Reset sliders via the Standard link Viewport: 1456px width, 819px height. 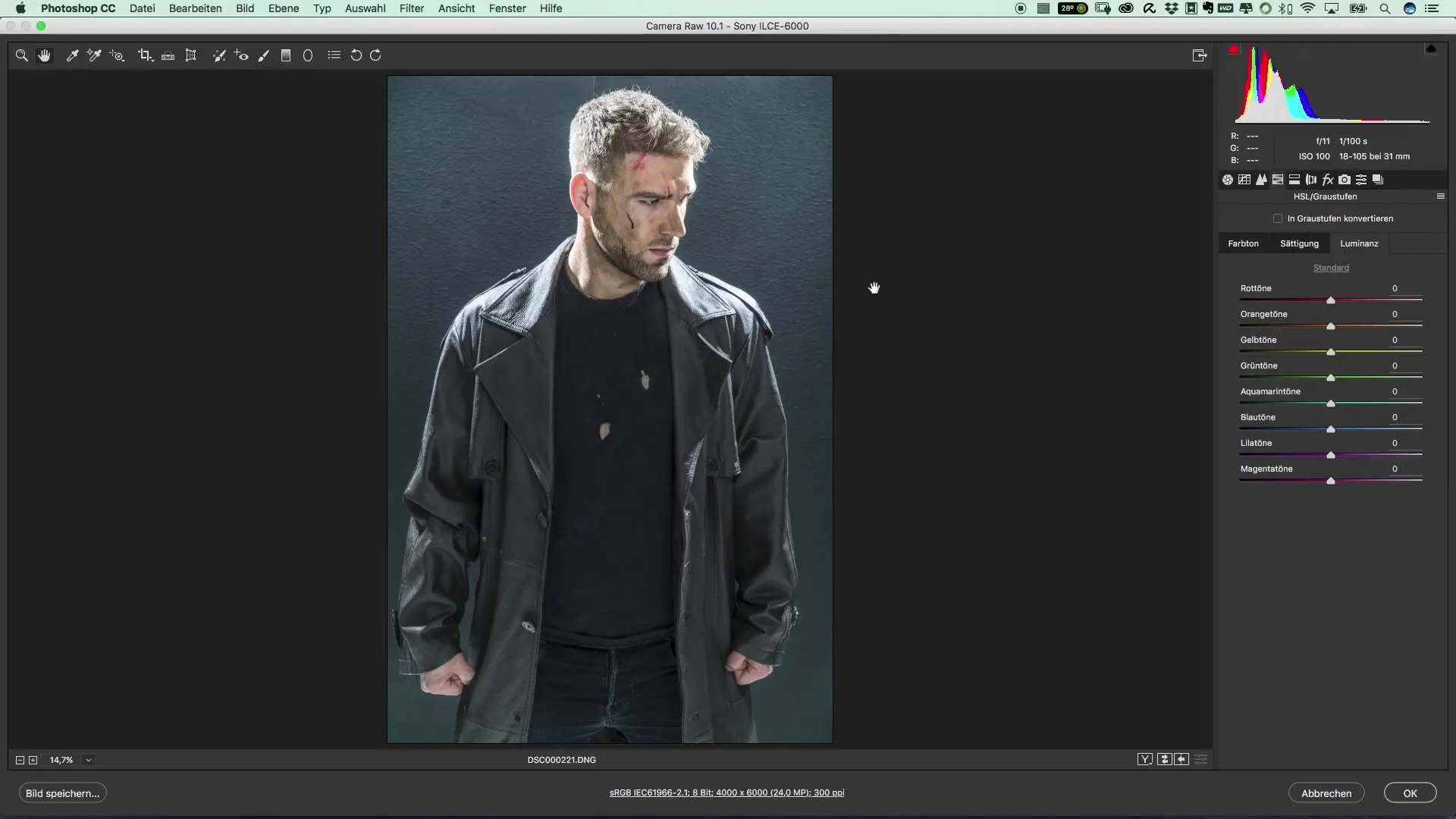coord(1331,268)
